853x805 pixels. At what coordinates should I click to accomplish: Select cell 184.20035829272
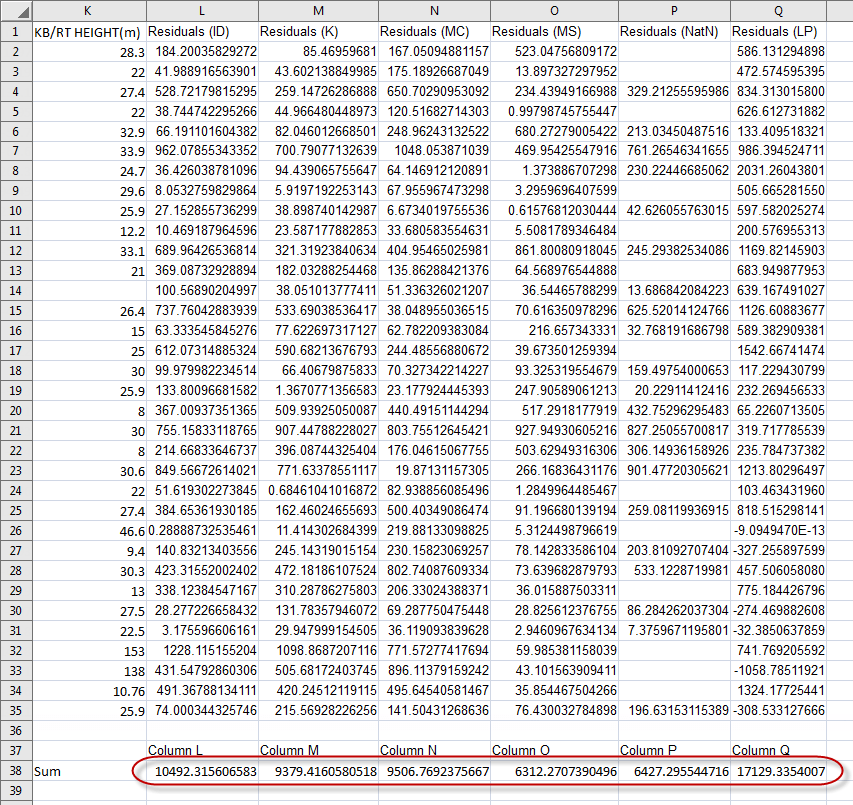[202, 52]
